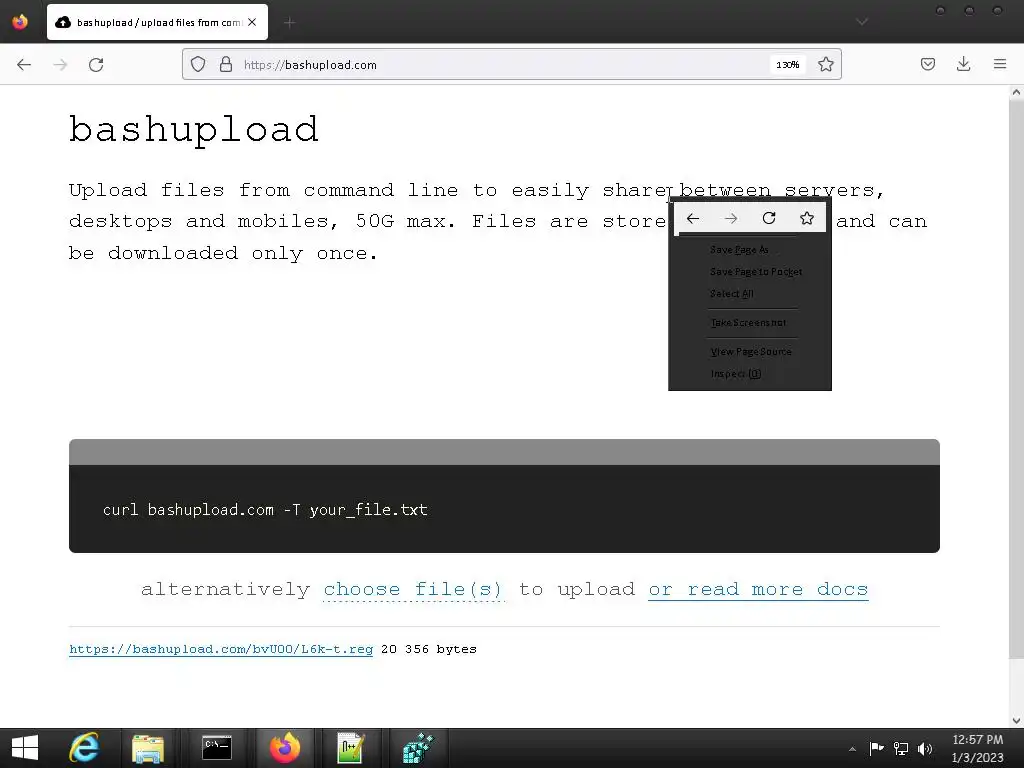Open the Downloads panel
This screenshot has height=768, width=1024.
963,64
